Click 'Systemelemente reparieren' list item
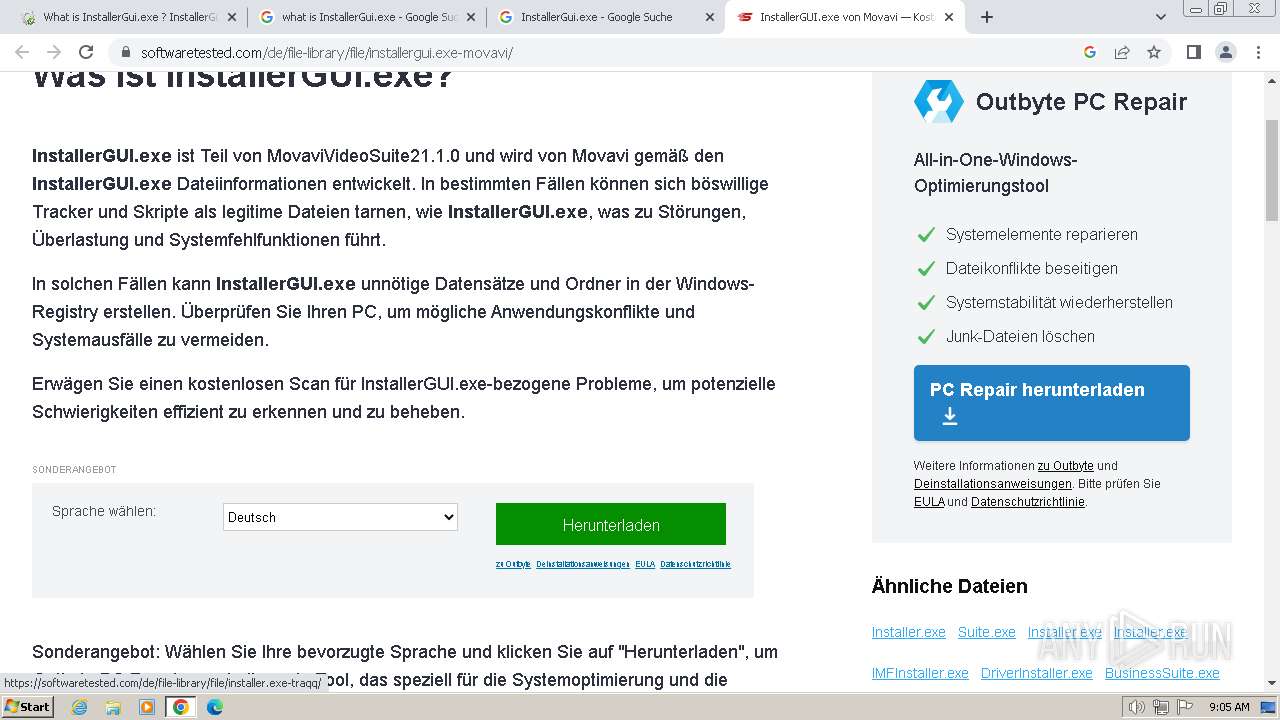This screenshot has height=720, width=1280. 1042,234
